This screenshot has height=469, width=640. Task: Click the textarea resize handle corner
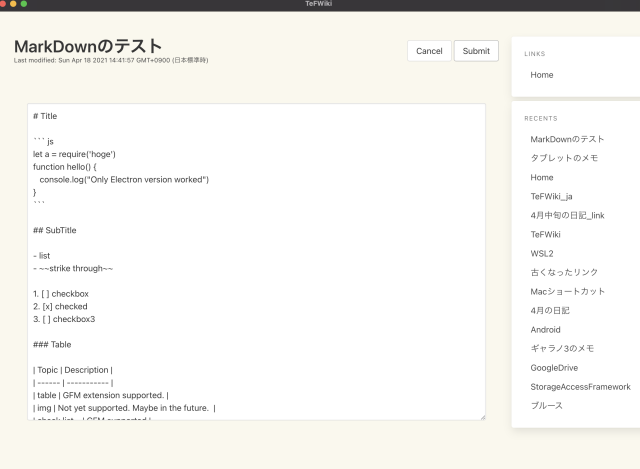(483, 417)
